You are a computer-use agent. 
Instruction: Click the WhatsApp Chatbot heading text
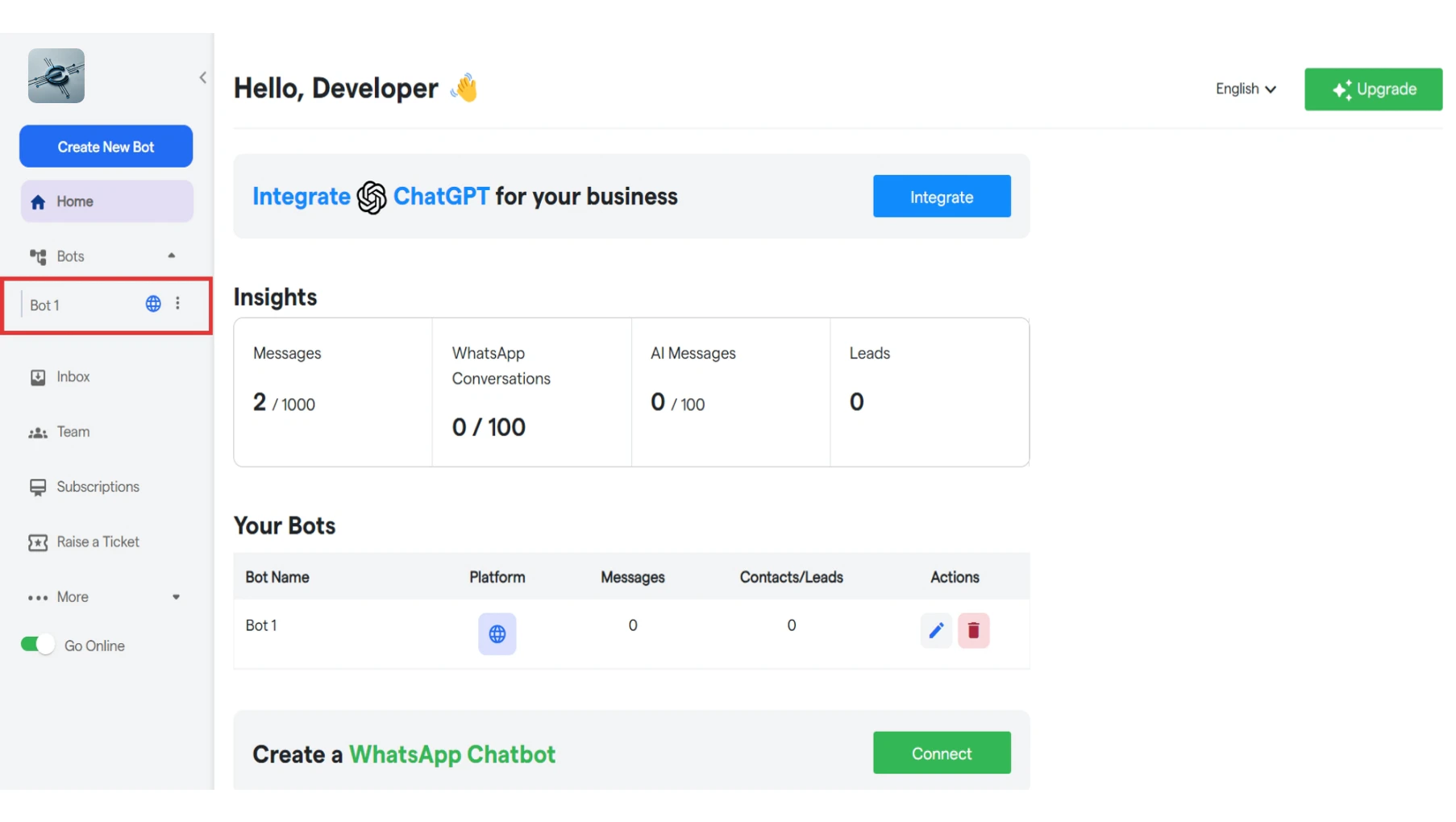452,754
